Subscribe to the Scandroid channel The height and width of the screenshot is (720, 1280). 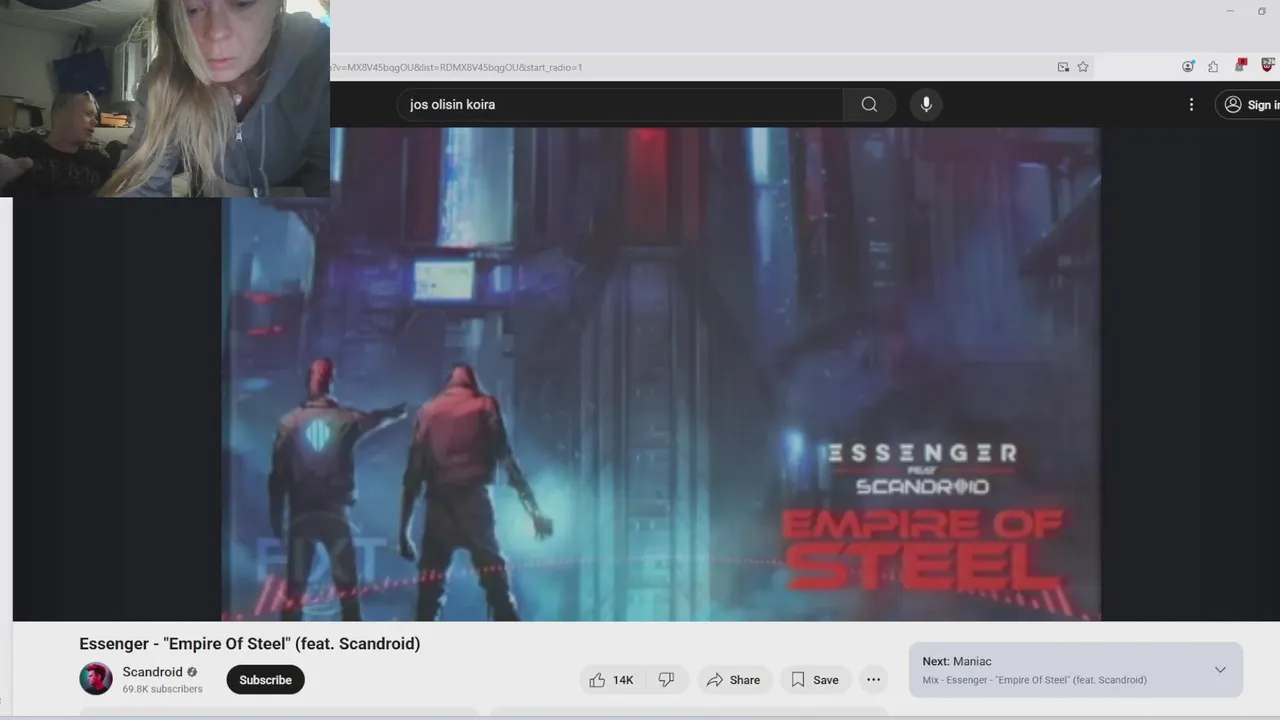[x=265, y=680]
